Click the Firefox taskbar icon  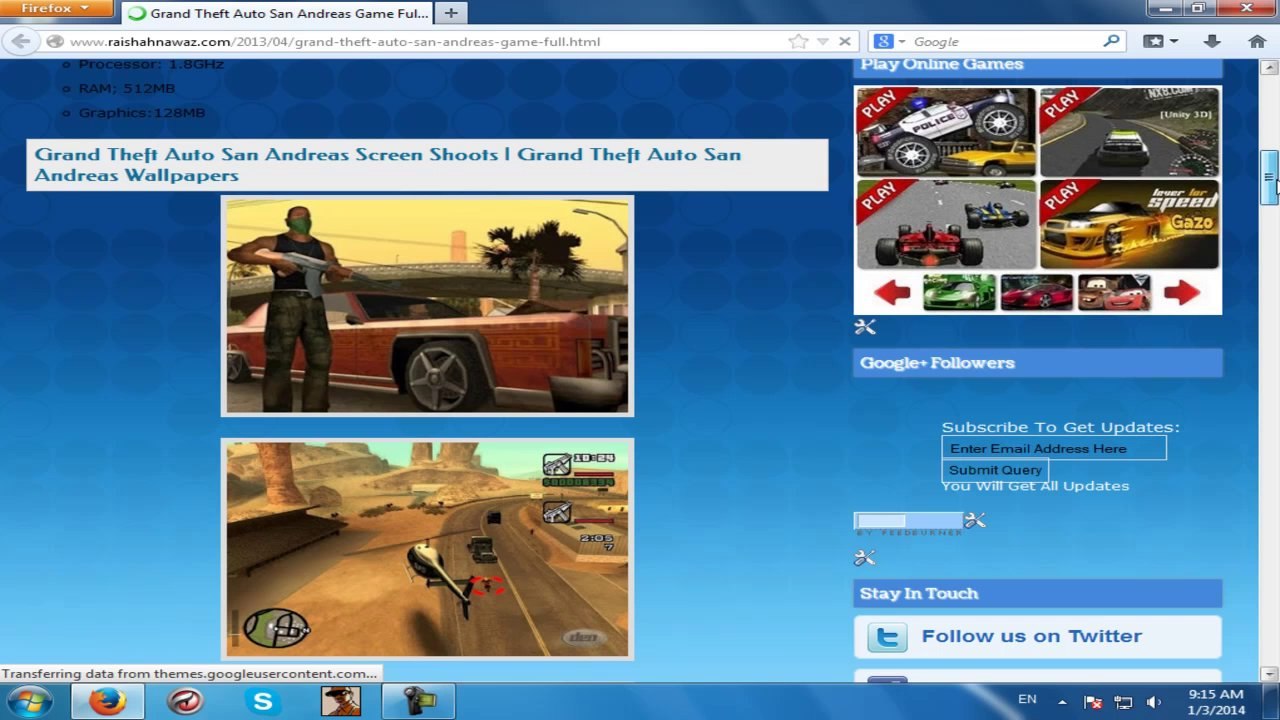click(107, 701)
